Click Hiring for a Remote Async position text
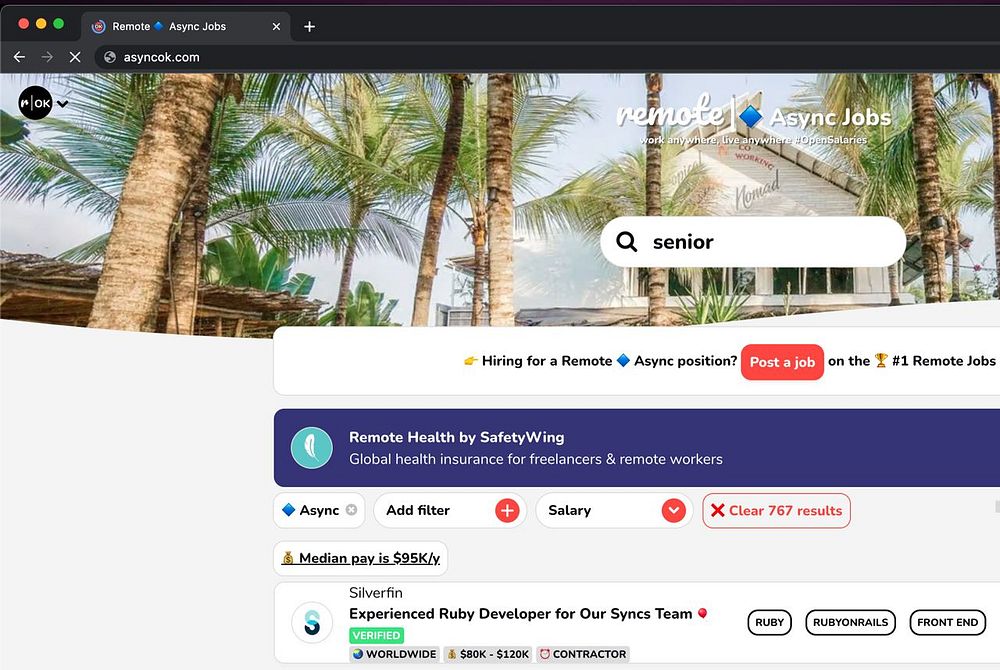This screenshot has height=670, width=1000. pos(600,361)
